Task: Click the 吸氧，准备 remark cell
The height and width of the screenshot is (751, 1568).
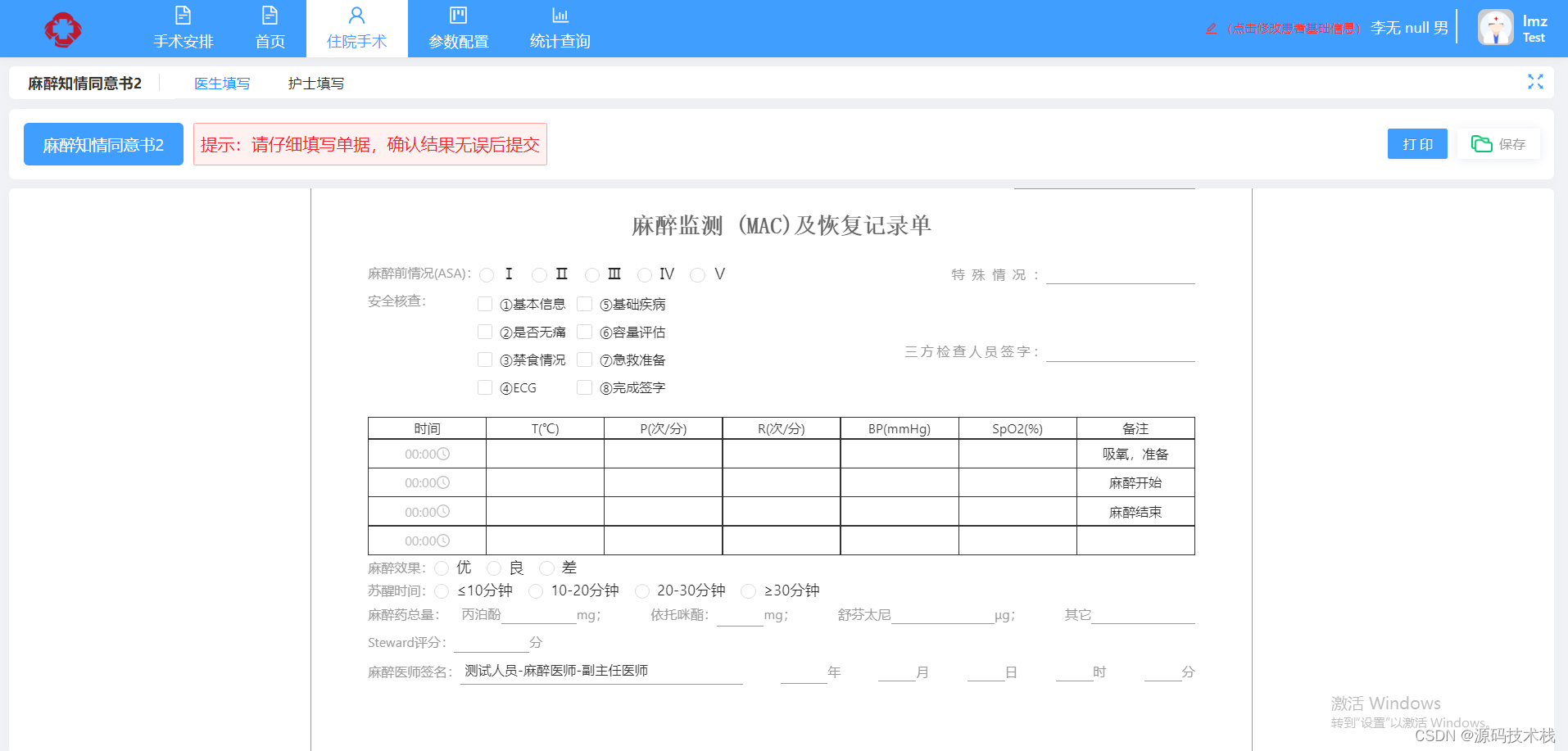Action: pos(1135,454)
